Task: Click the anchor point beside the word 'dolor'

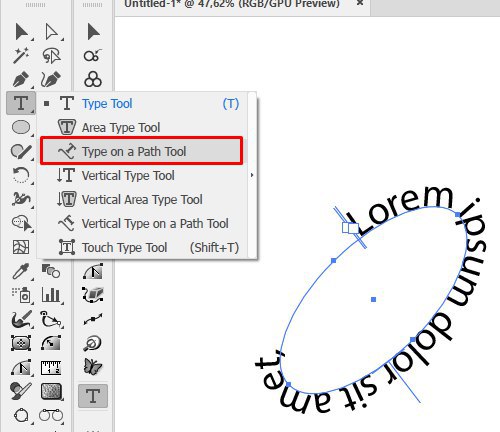Action: (413, 340)
